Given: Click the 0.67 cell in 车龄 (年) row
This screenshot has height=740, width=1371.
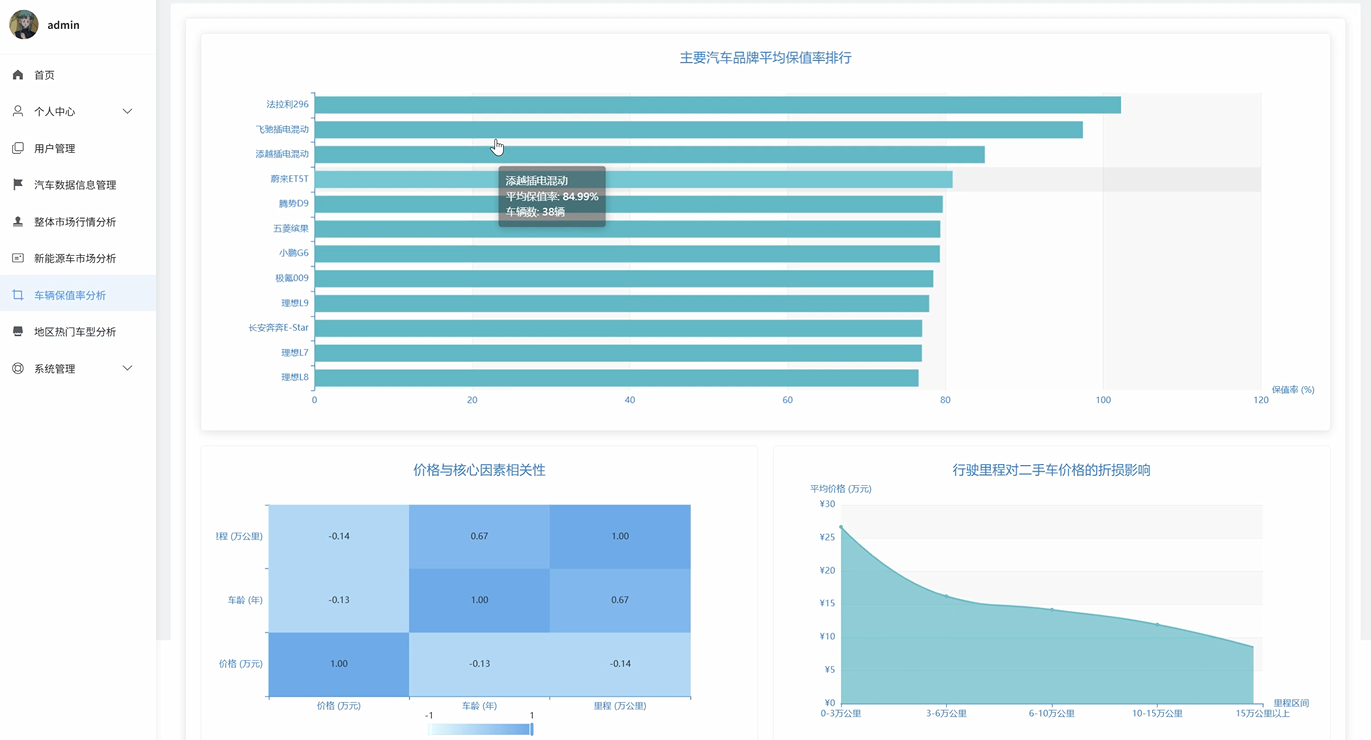Looking at the screenshot, I should click(620, 600).
